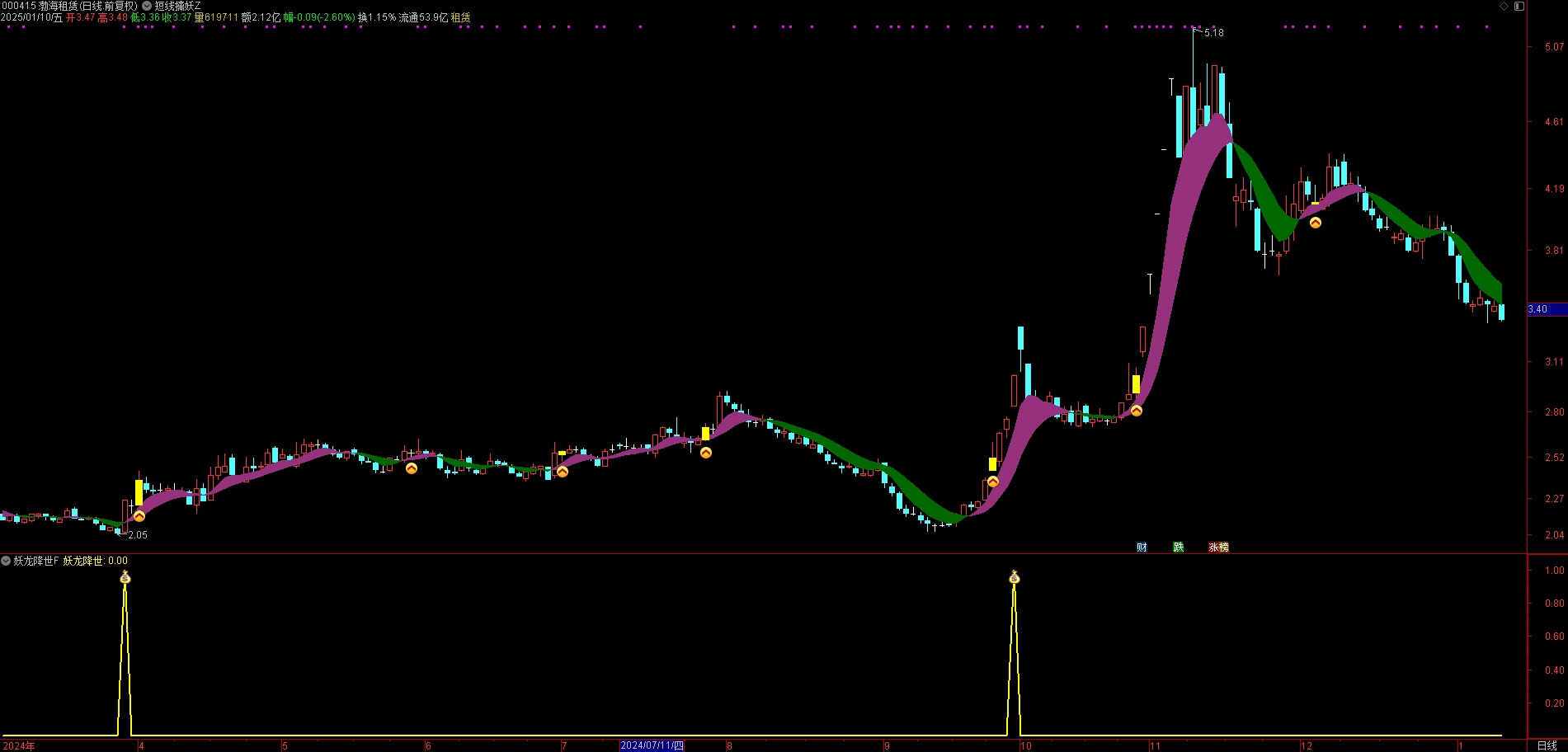Click month 12 on the time axis
The height and width of the screenshot is (752, 1568).
click(1307, 746)
